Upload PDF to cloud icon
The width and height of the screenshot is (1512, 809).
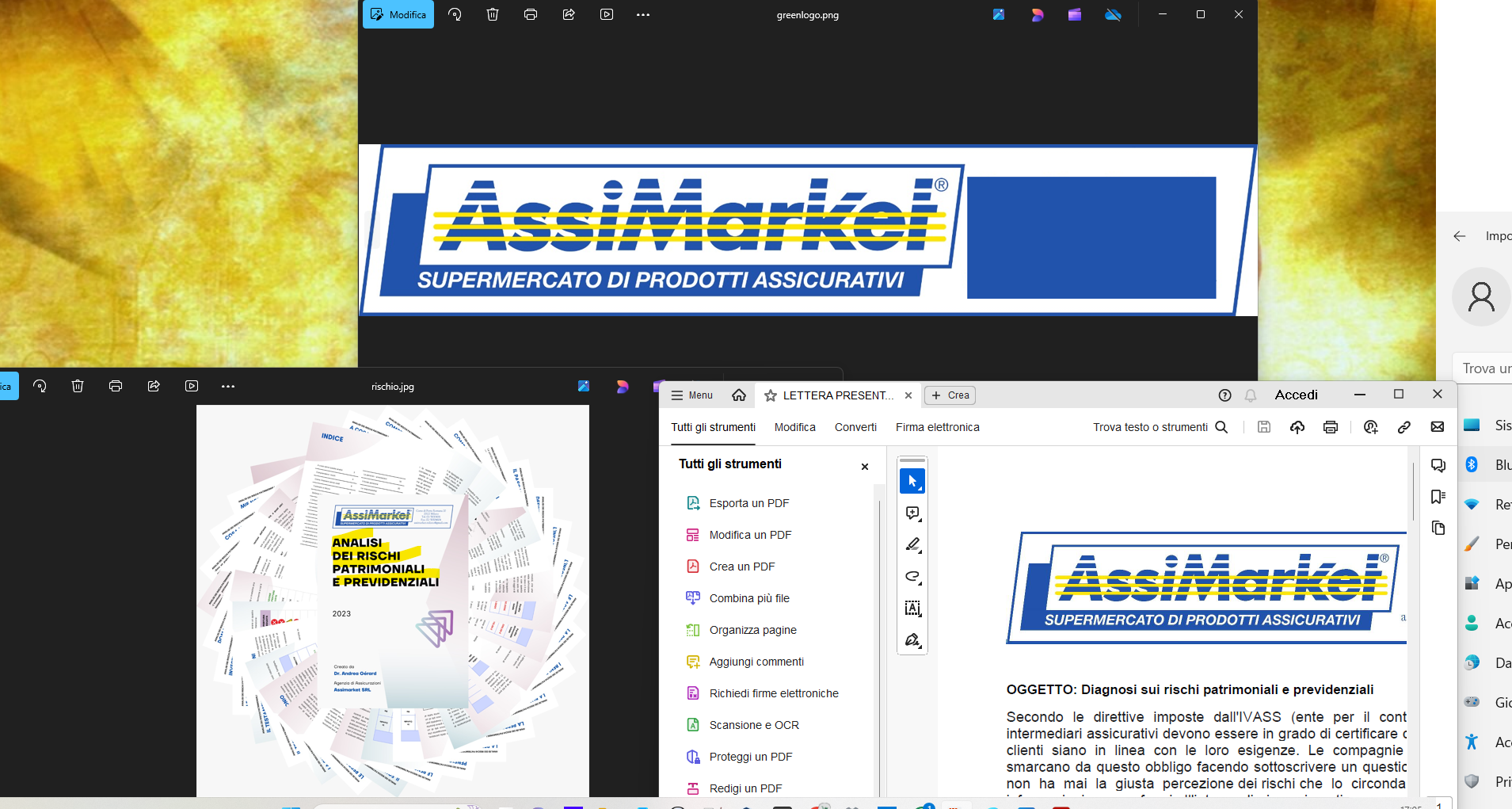pos(1297,427)
